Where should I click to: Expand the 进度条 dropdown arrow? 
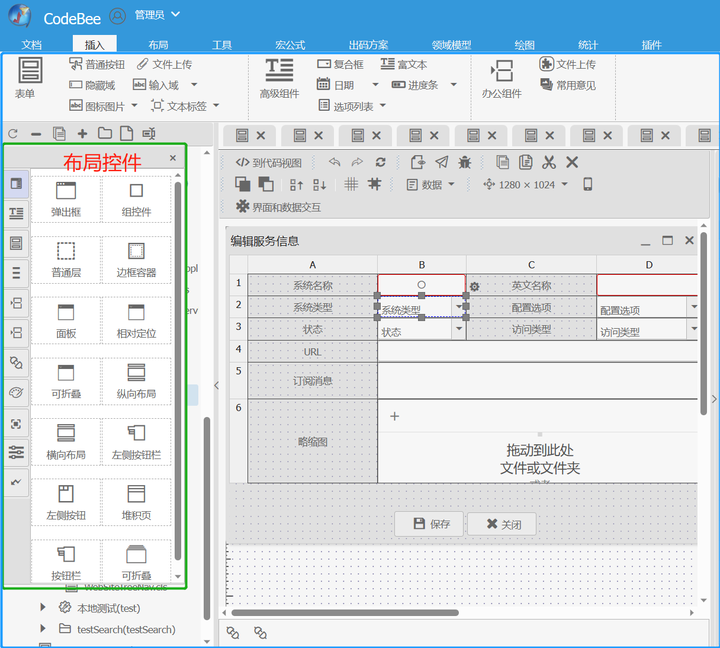pyautogui.click(x=454, y=85)
